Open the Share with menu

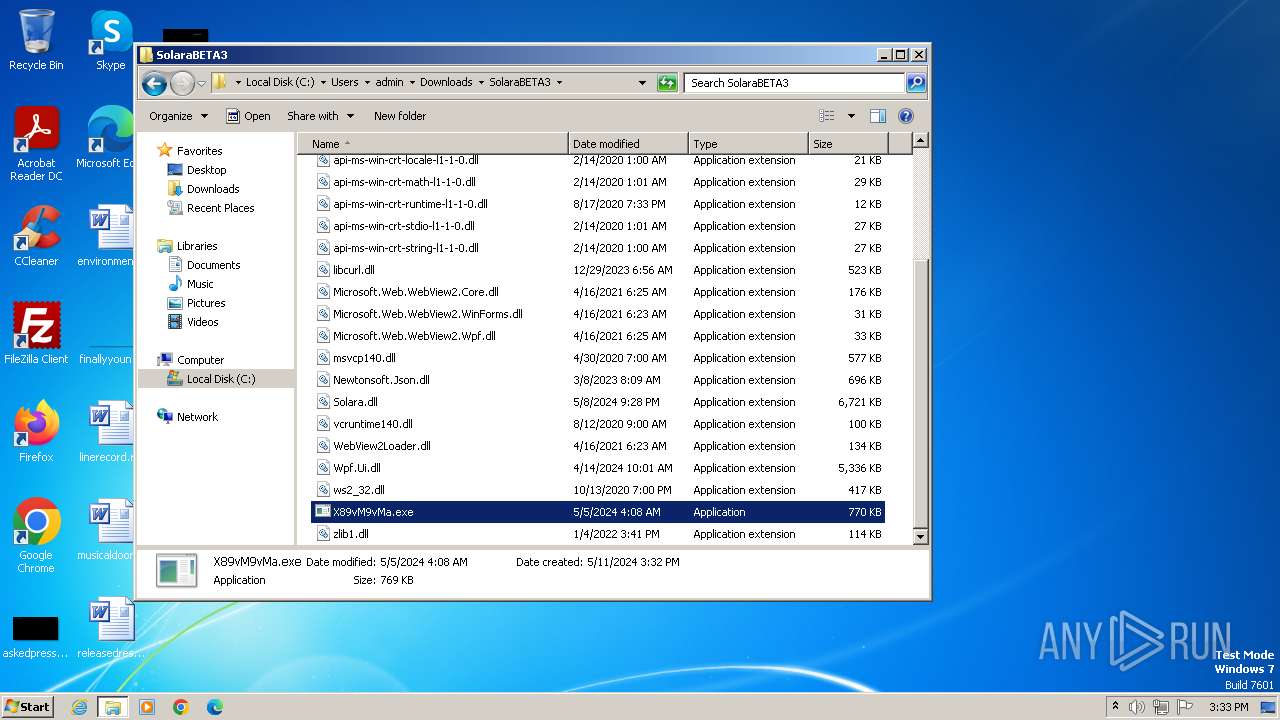pos(320,116)
